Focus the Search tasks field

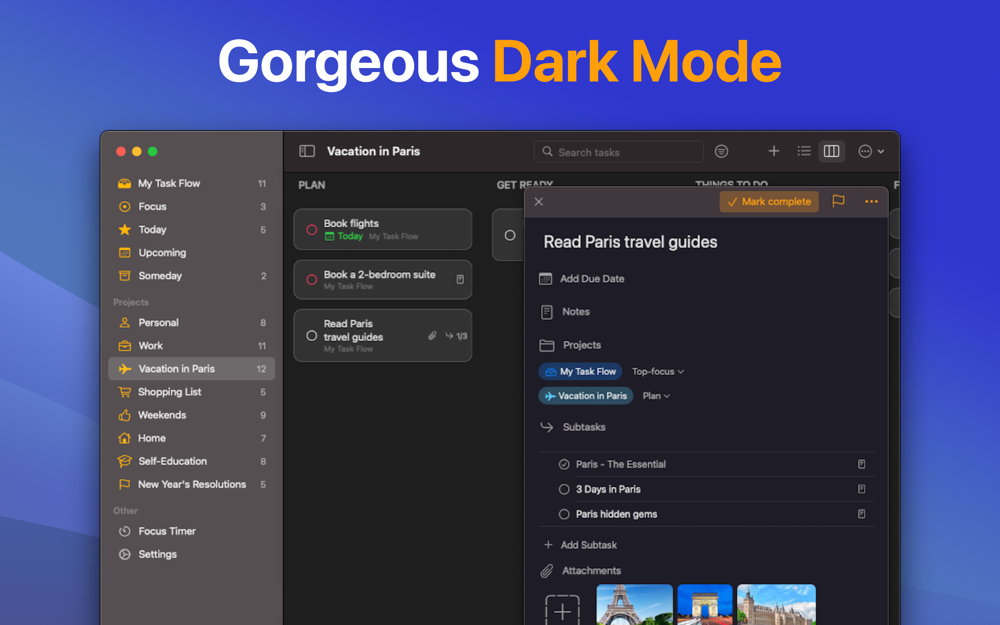pos(619,152)
